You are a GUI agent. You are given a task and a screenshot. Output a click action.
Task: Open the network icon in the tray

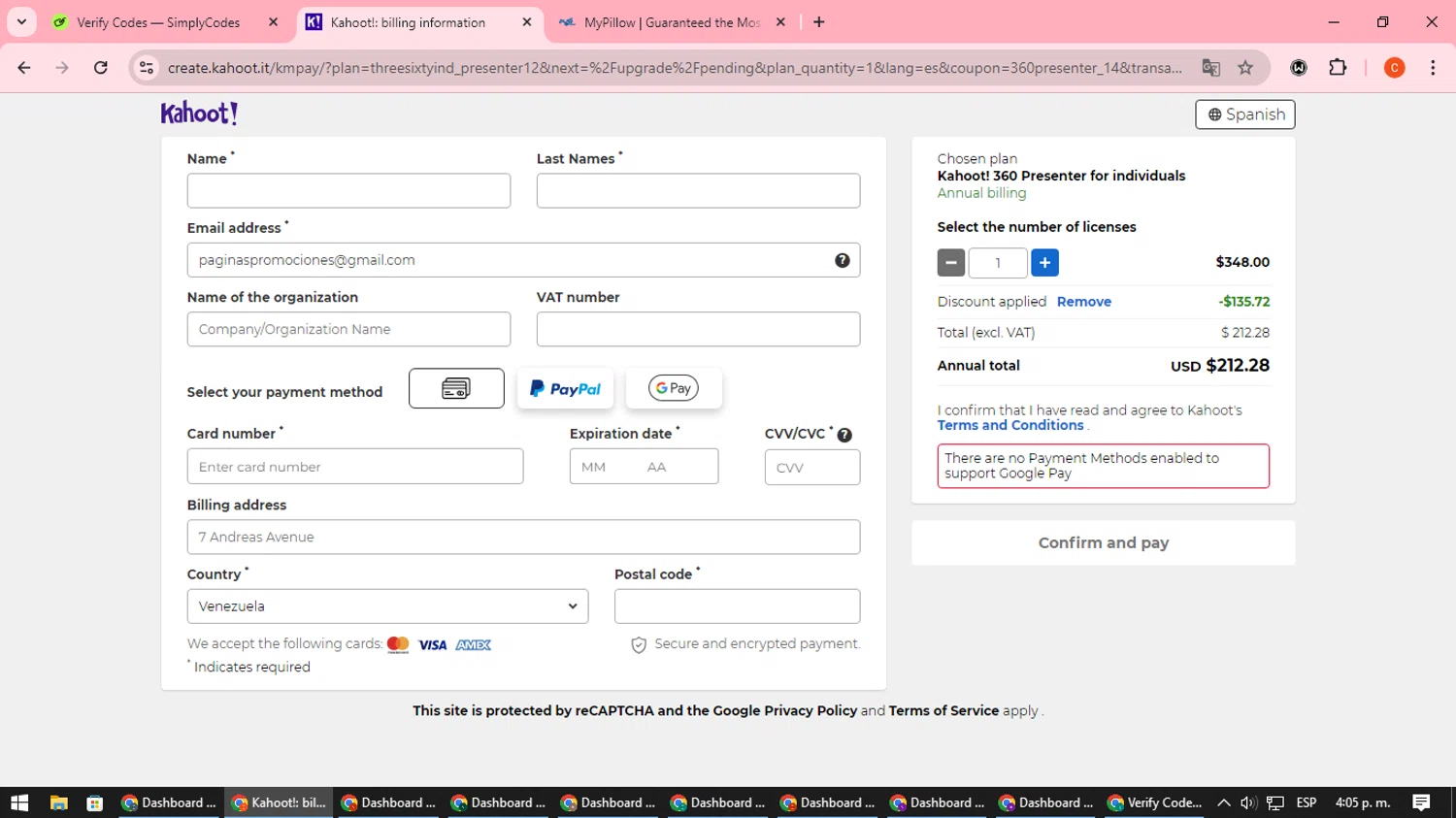pyautogui.click(x=1275, y=802)
